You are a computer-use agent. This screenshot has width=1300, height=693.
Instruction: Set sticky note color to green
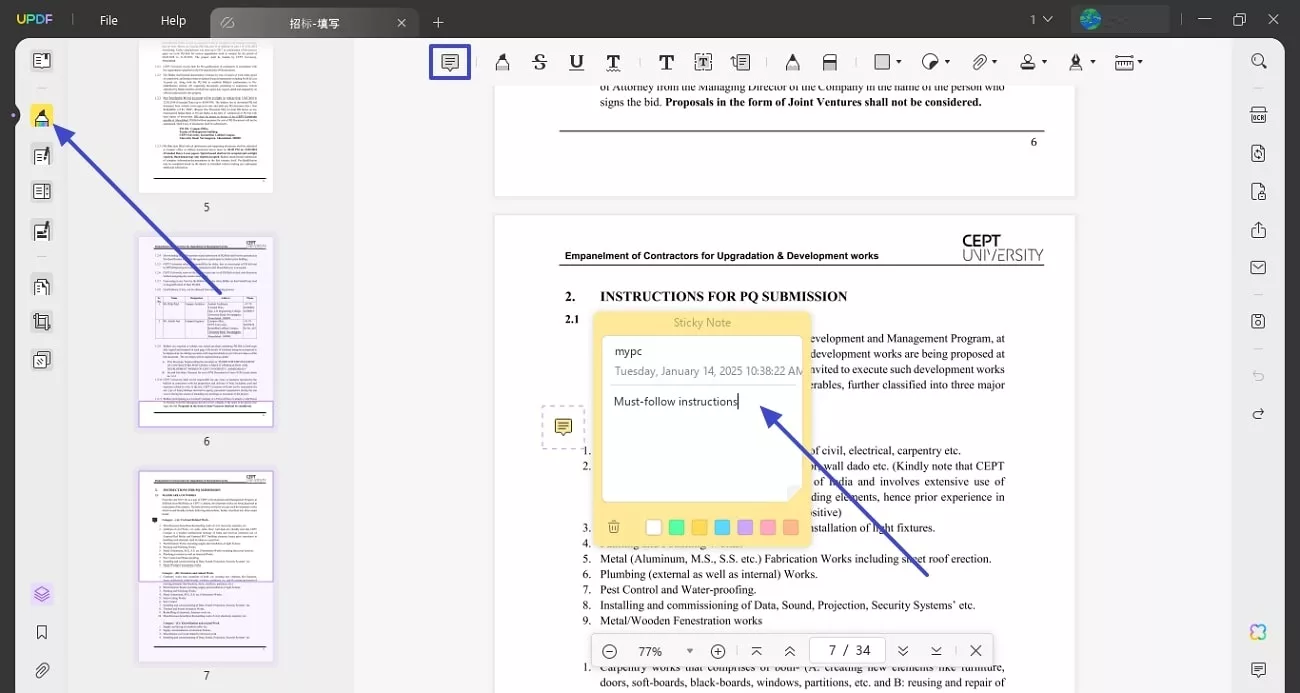[x=676, y=527]
